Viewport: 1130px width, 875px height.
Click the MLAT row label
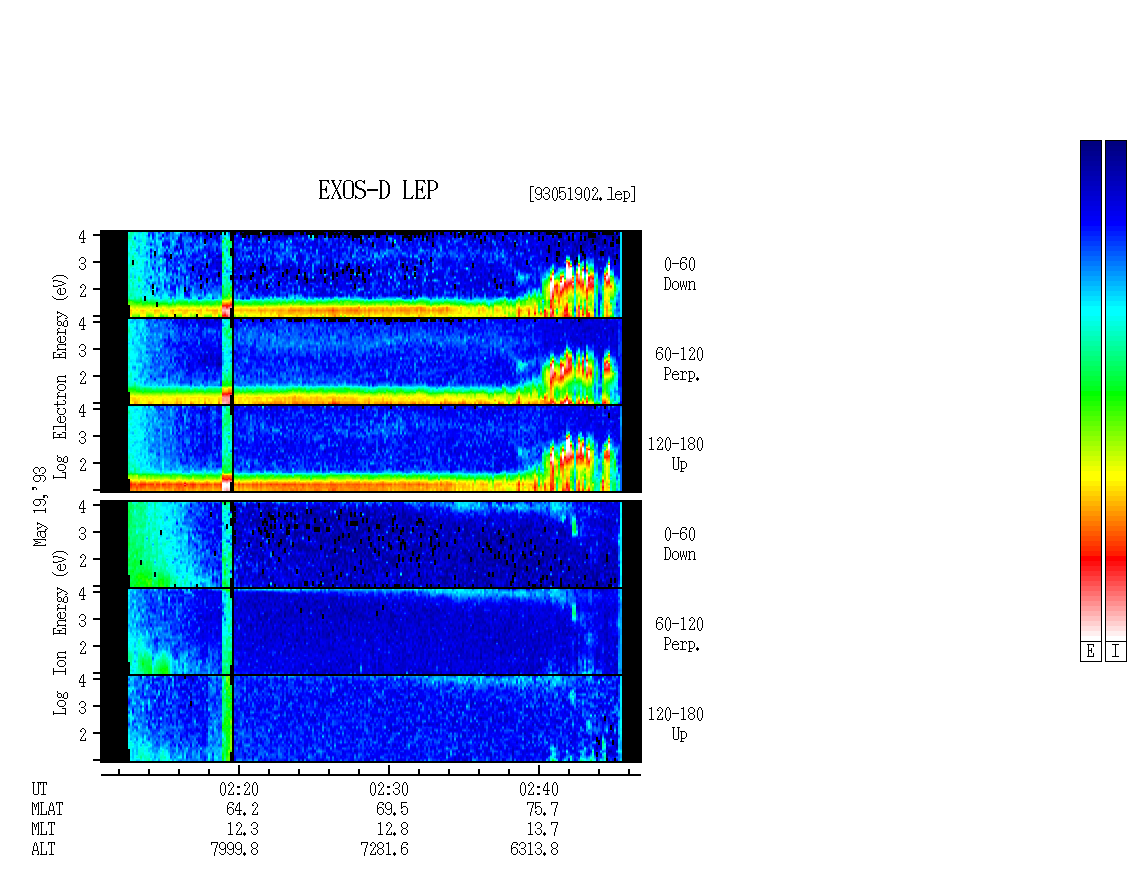point(47,809)
